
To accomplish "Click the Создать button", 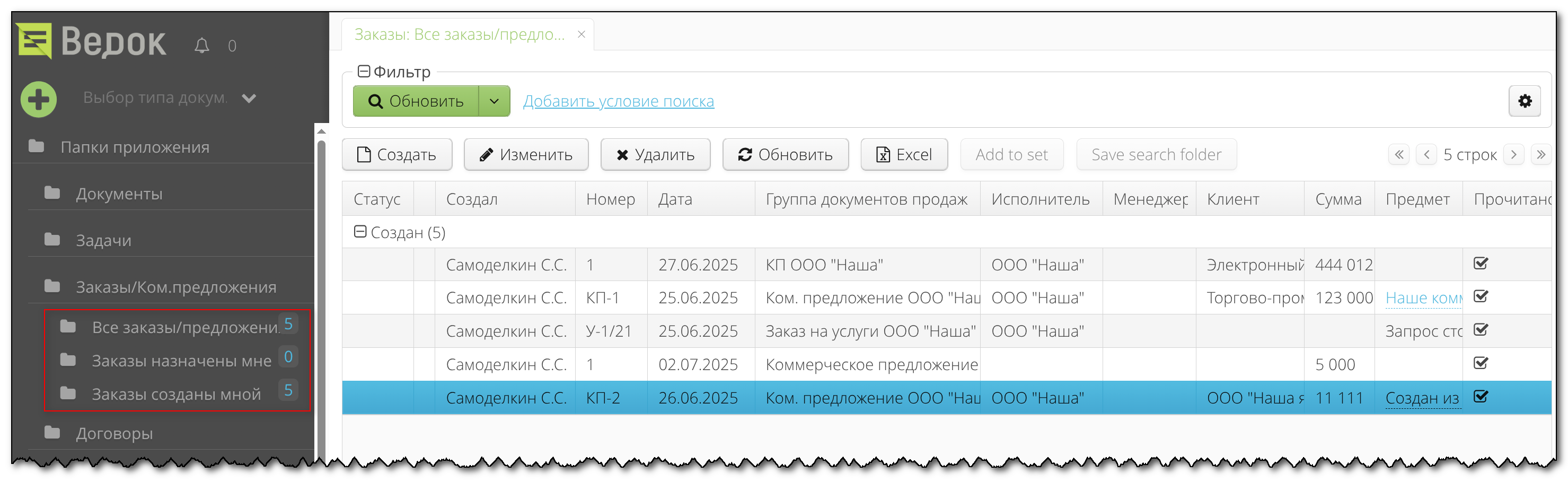I will click(x=397, y=155).
